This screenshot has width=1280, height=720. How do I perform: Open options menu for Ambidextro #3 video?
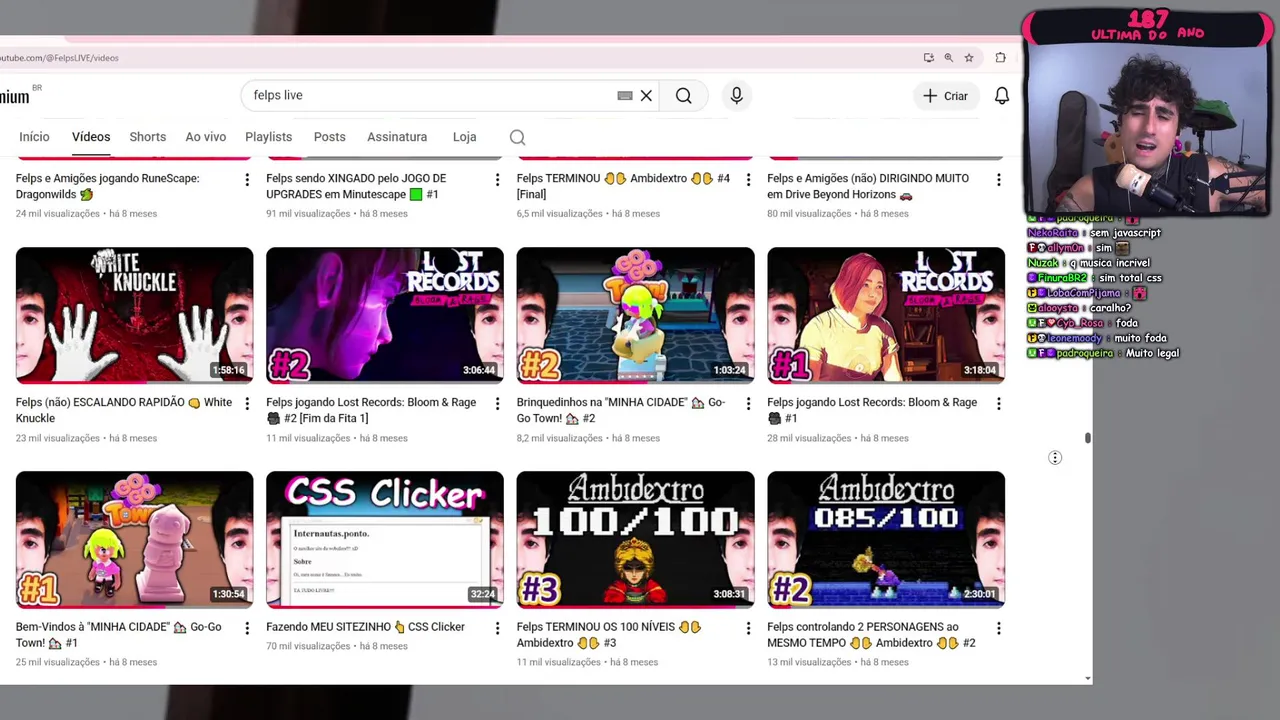748,628
